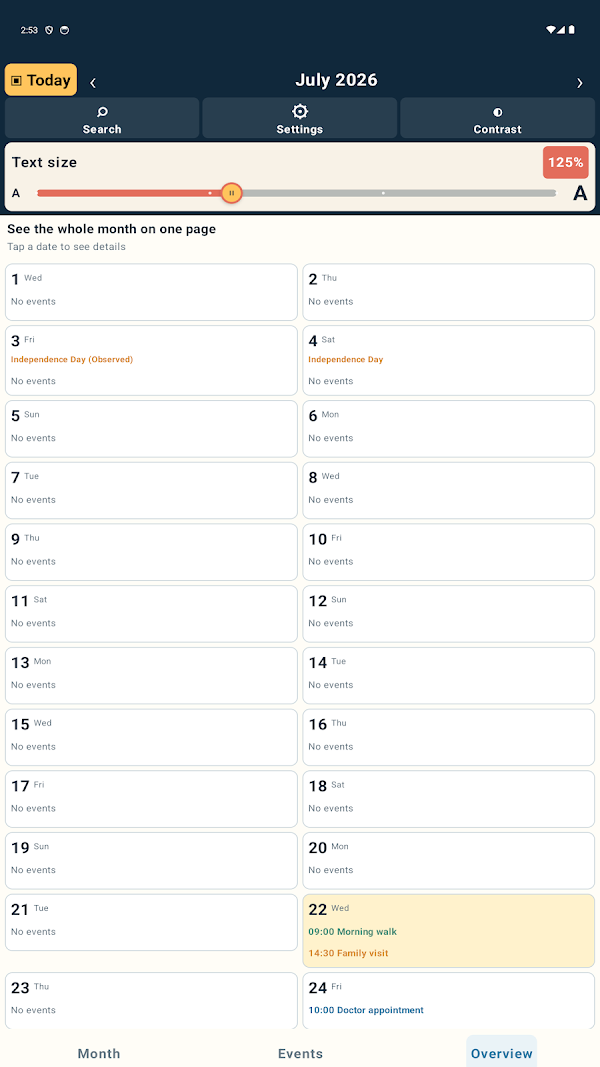Switch to the Events tab
600x1067 pixels.
coord(300,1053)
